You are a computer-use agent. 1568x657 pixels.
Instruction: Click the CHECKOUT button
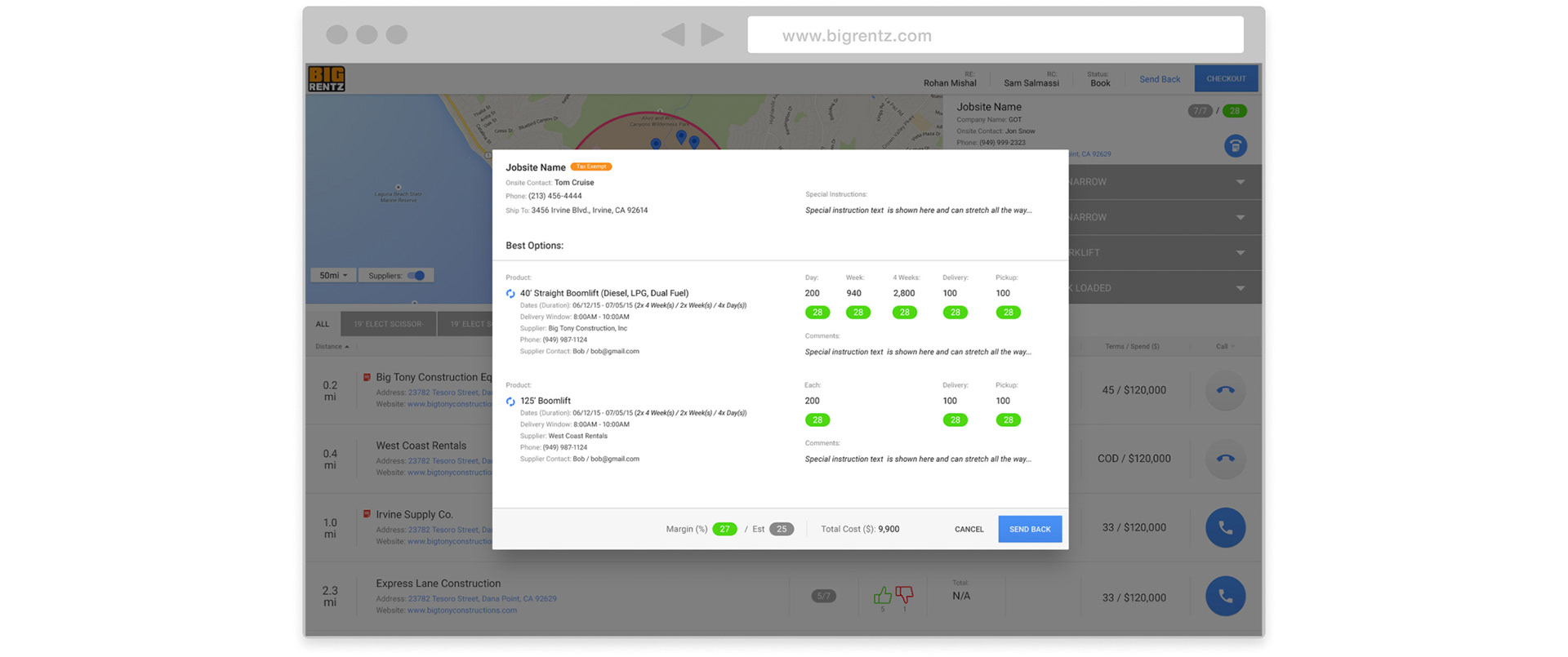point(1226,78)
